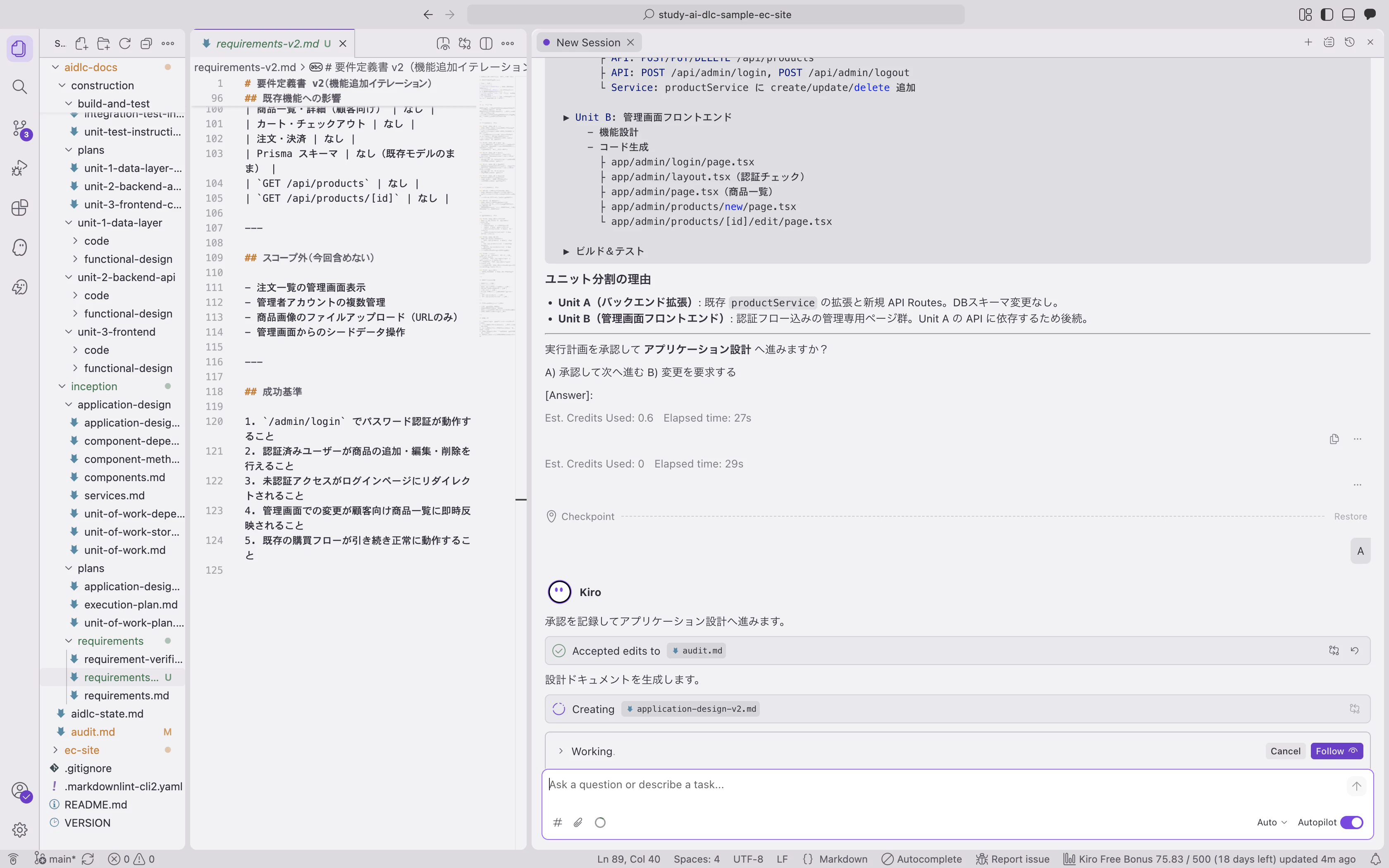This screenshot has height=868, width=1389.
Task: Toggle the Autopilot switch
Action: tap(1352, 823)
